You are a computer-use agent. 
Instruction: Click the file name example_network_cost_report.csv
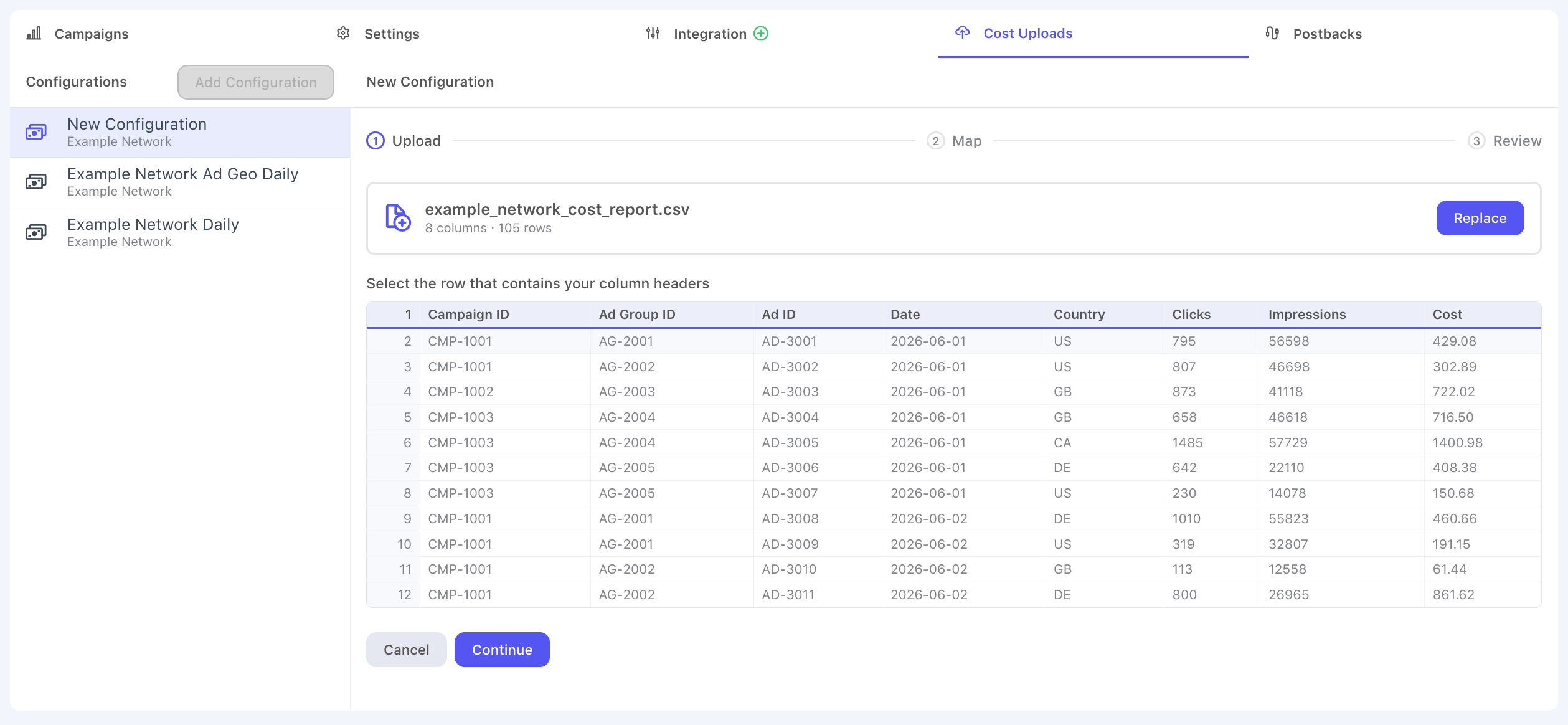pyautogui.click(x=557, y=209)
